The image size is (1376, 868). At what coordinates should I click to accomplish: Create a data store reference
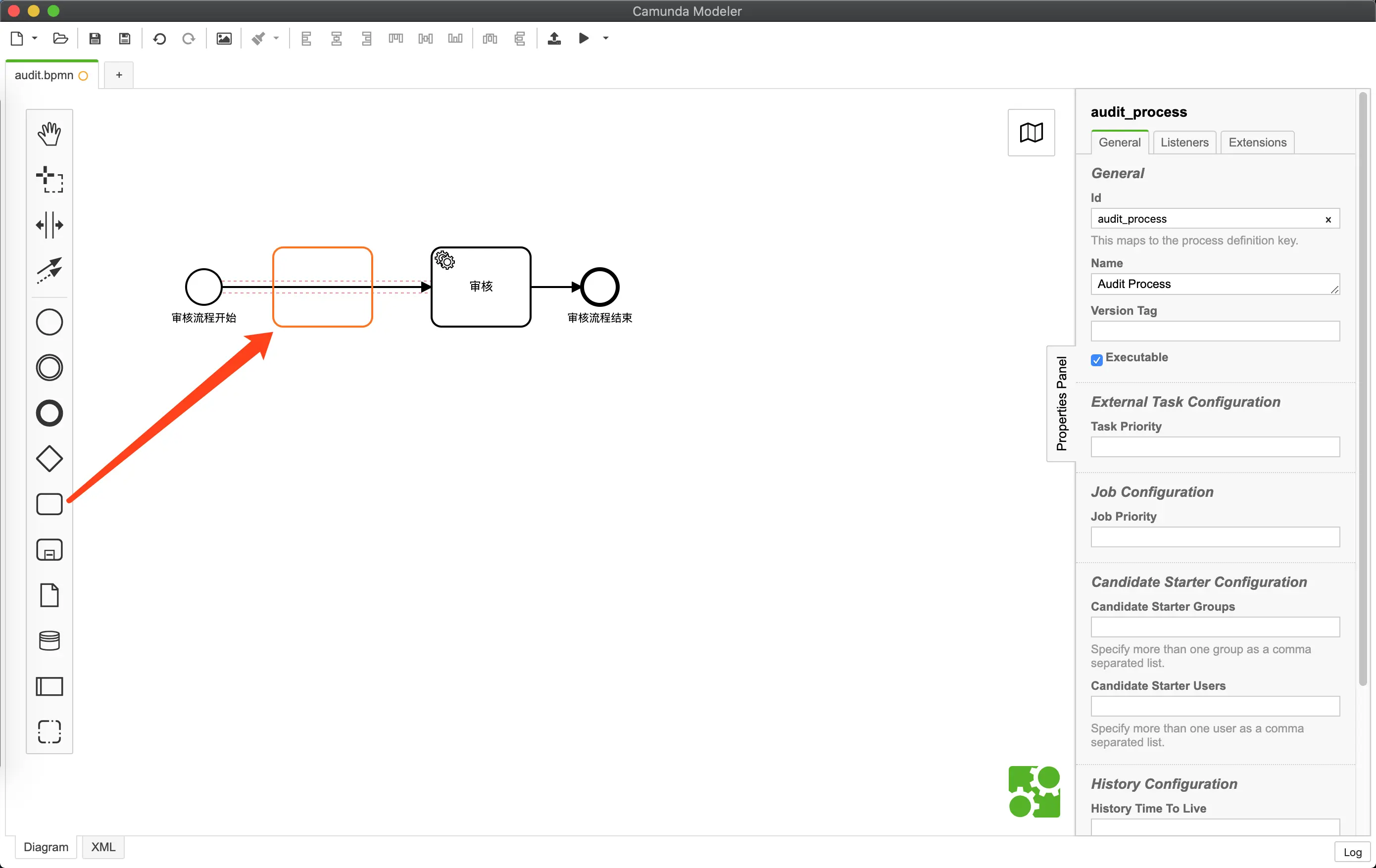[49, 640]
